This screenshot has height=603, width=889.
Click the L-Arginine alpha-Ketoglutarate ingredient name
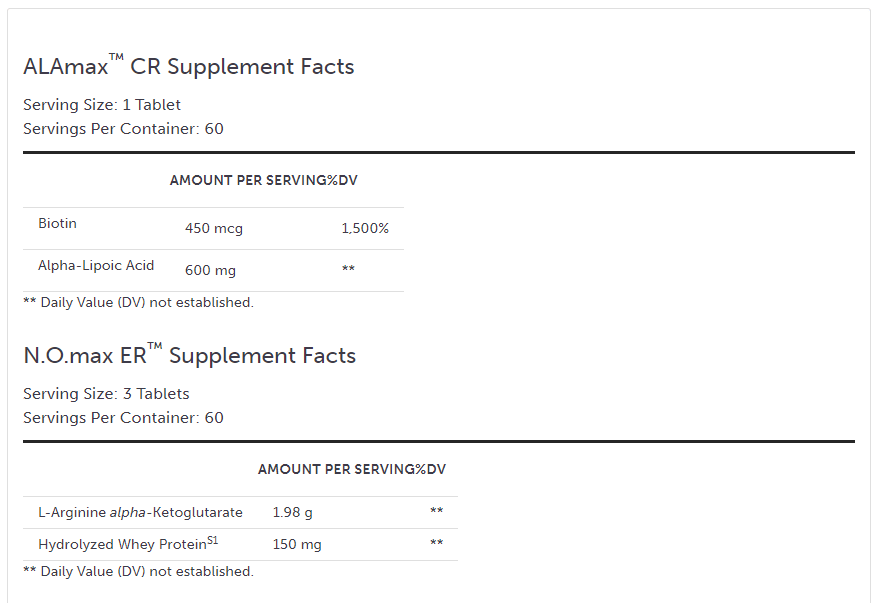(x=140, y=512)
